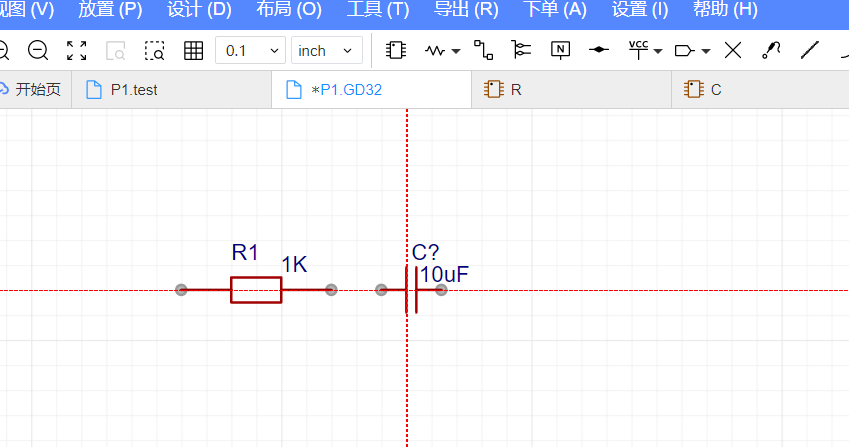Image resolution: width=849 pixels, height=447 pixels.
Task: Click the 10uF capacitor value label
Action: click(x=444, y=274)
